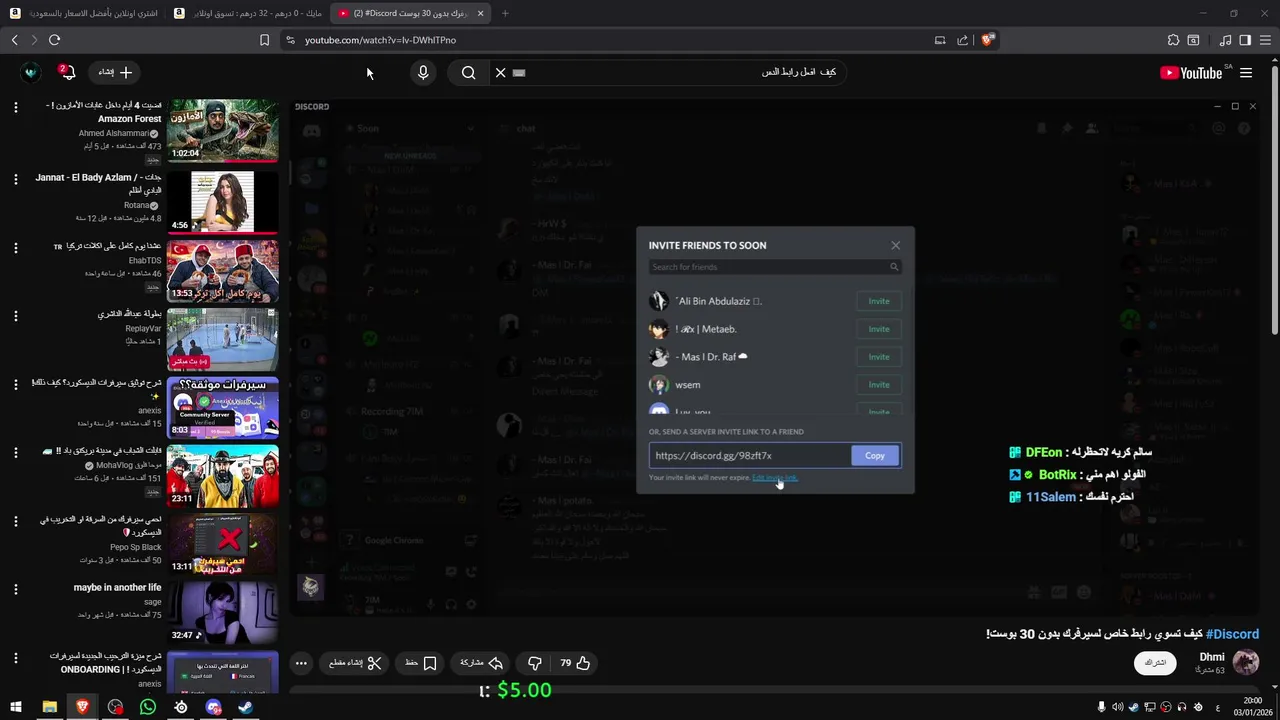
Task: Go to YouTube home via logo
Action: [1190, 73]
